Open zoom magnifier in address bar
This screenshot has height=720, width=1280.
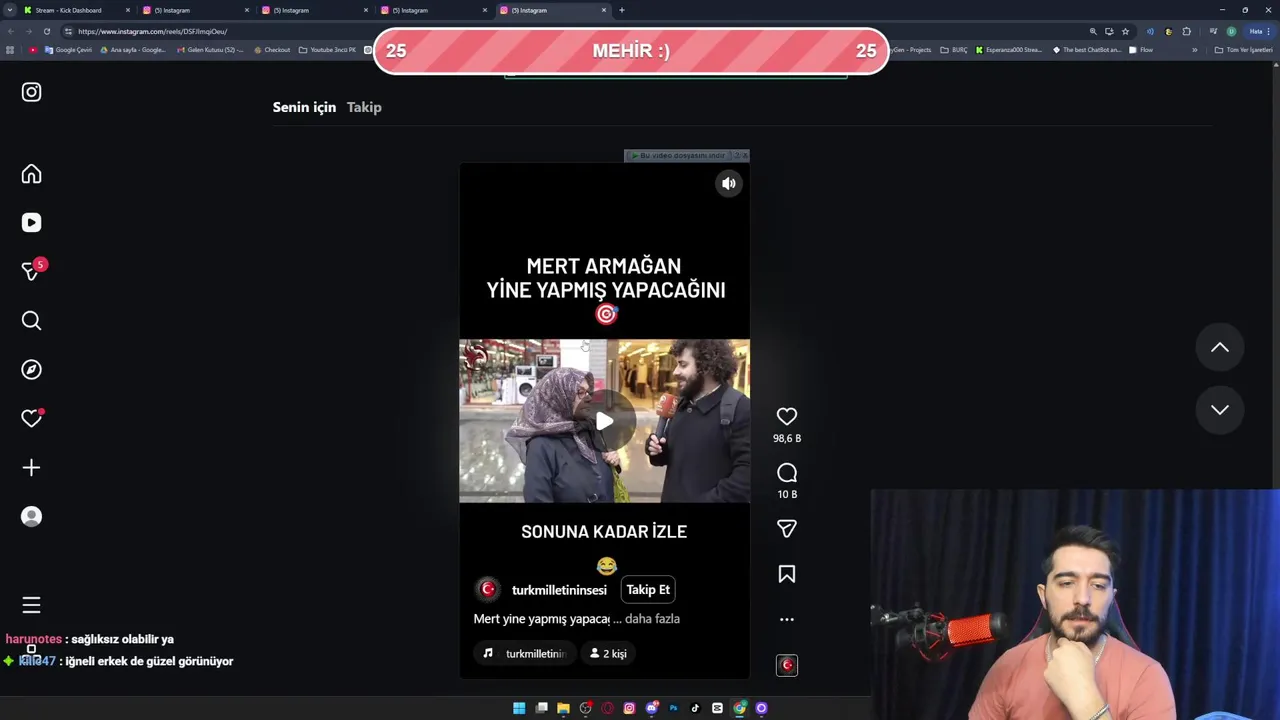point(1093,31)
